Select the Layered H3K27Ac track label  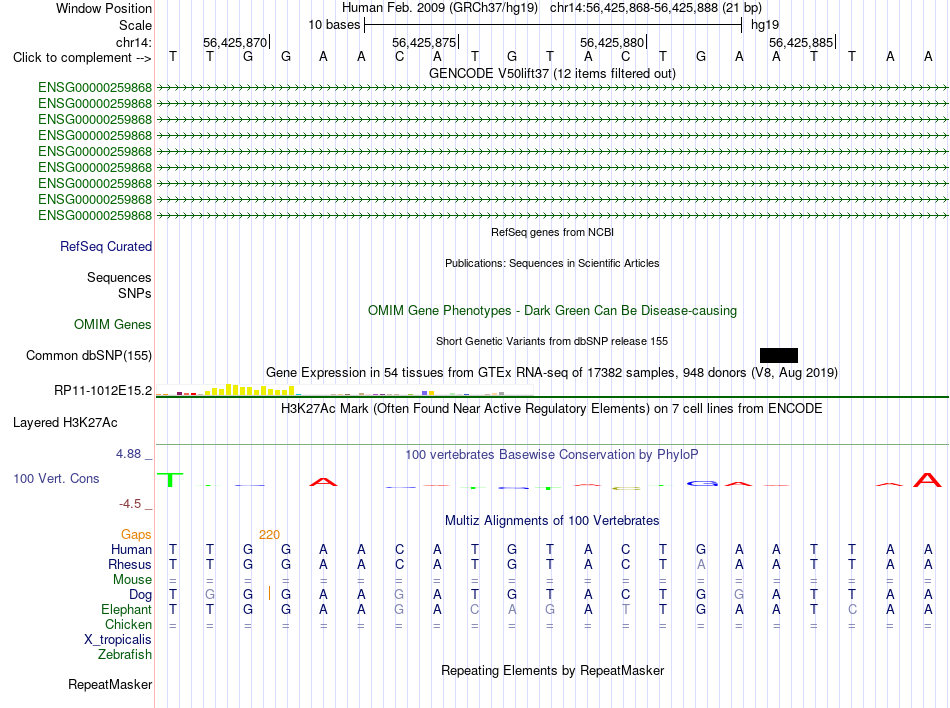65,423
